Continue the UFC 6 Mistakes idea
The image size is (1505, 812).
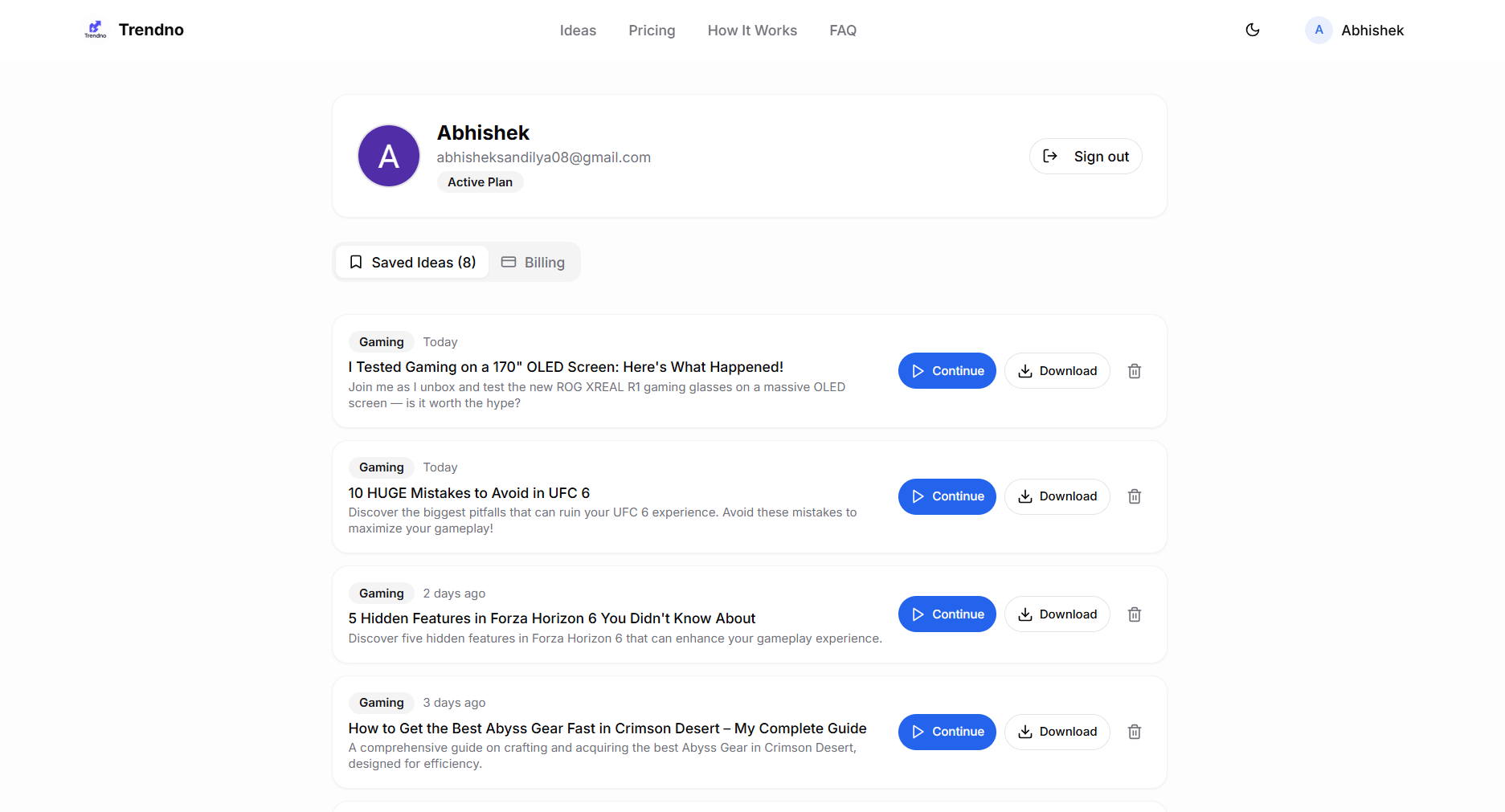pos(947,496)
